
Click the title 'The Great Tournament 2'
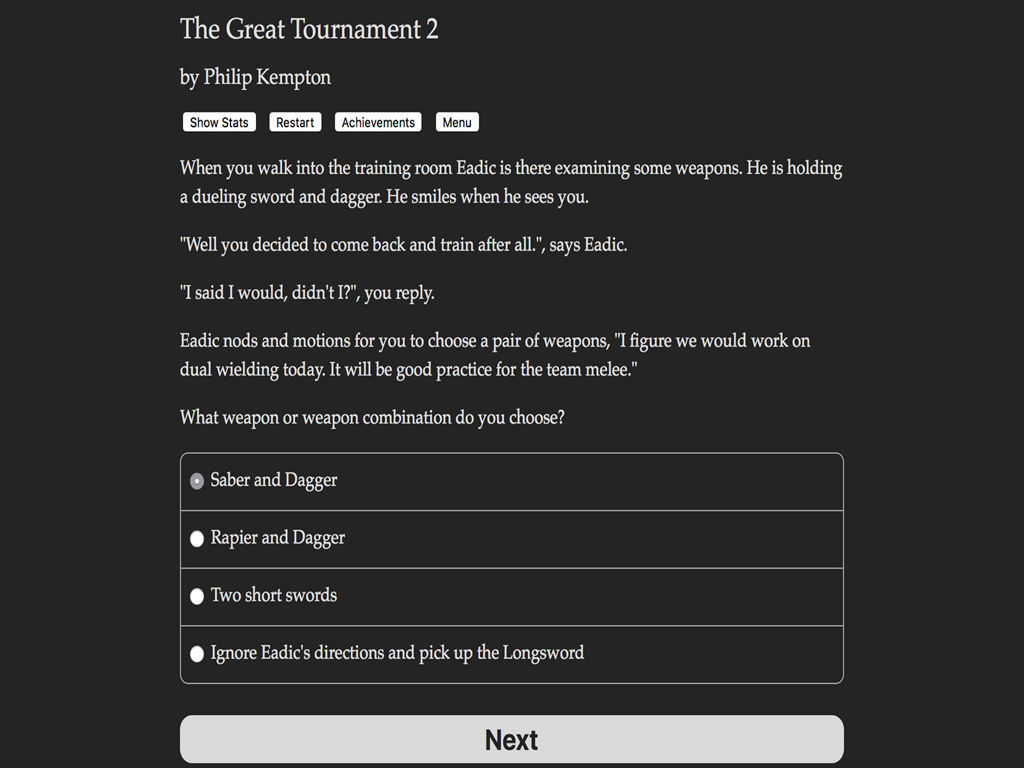[309, 29]
